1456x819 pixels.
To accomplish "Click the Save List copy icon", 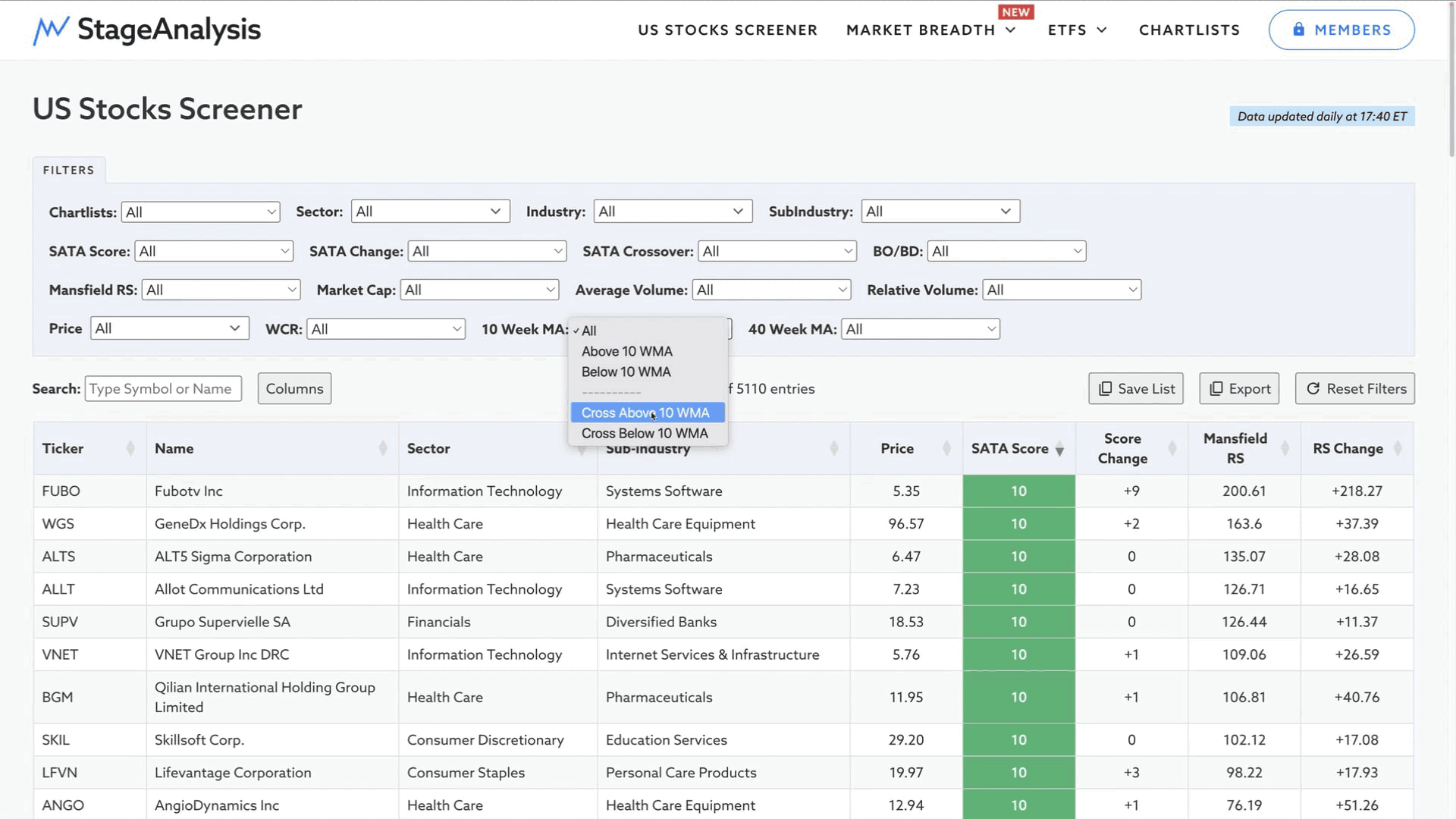I will coord(1105,389).
